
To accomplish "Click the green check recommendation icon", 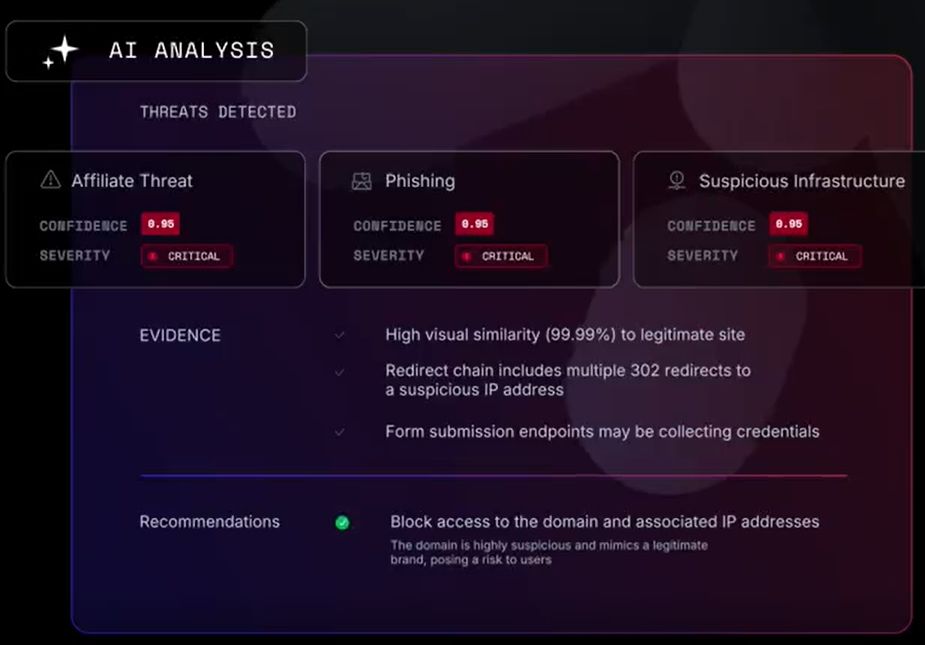I will pos(342,523).
